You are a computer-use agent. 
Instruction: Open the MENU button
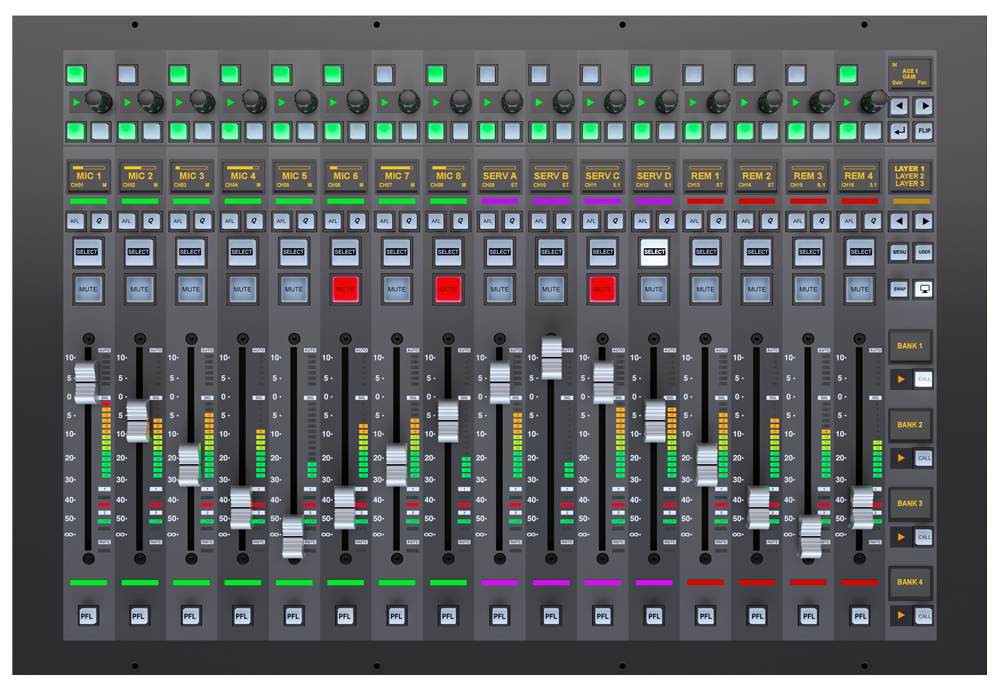tap(899, 253)
